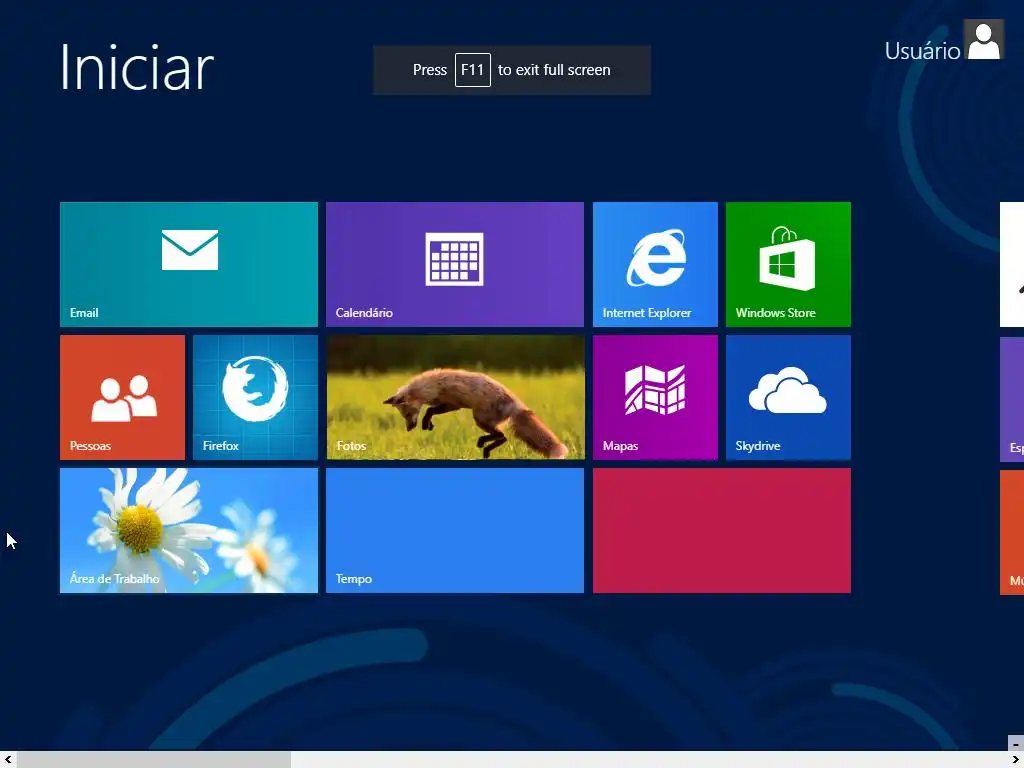Launch the Internet Explorer tile
The height and width of the screenshot is (768, 1024).
click(x=655, y=264)
